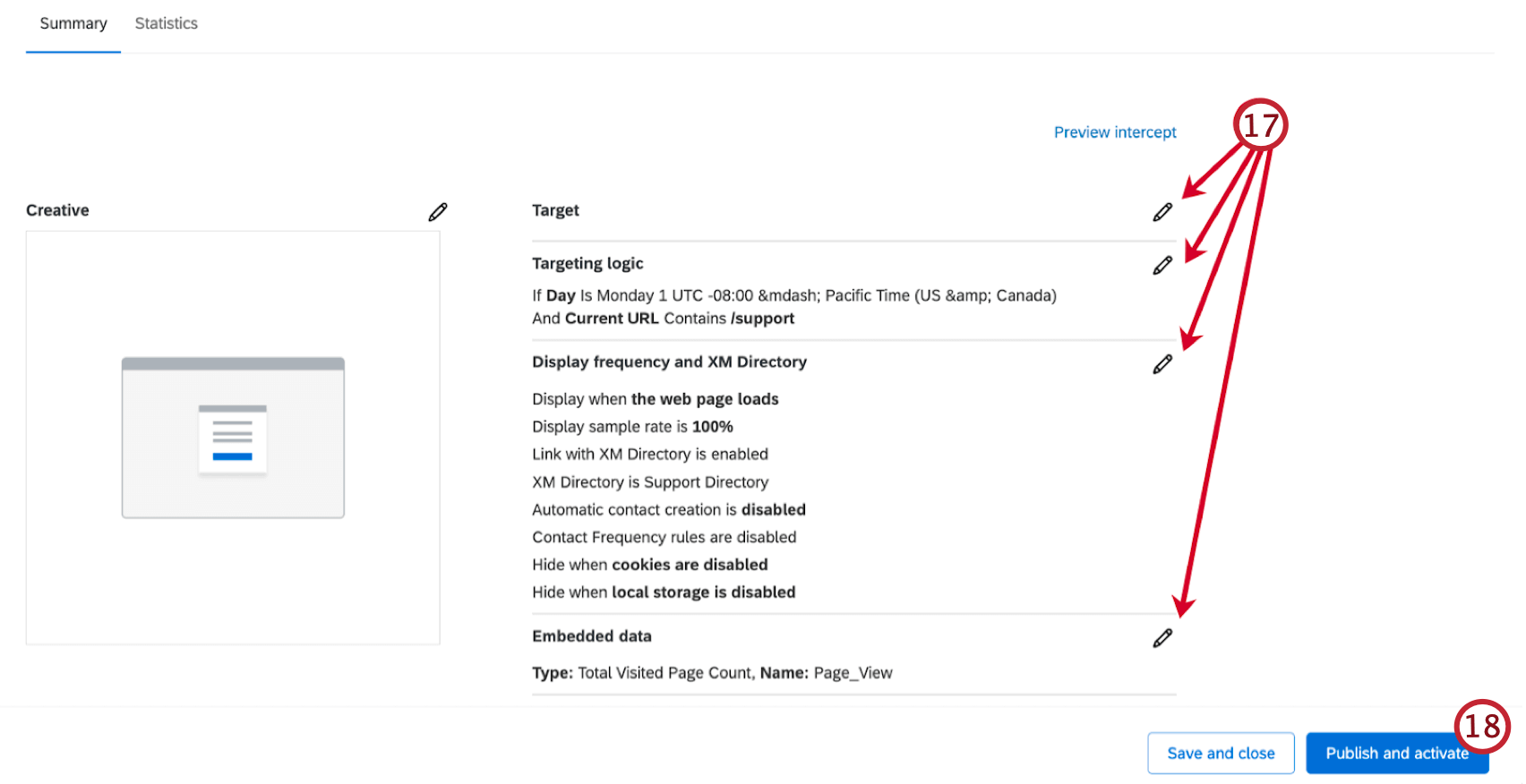Image resolution: width=1526 pixels, height=784 pixels.
Task: Click the Embedded data heading
Action: click(592, 636)
